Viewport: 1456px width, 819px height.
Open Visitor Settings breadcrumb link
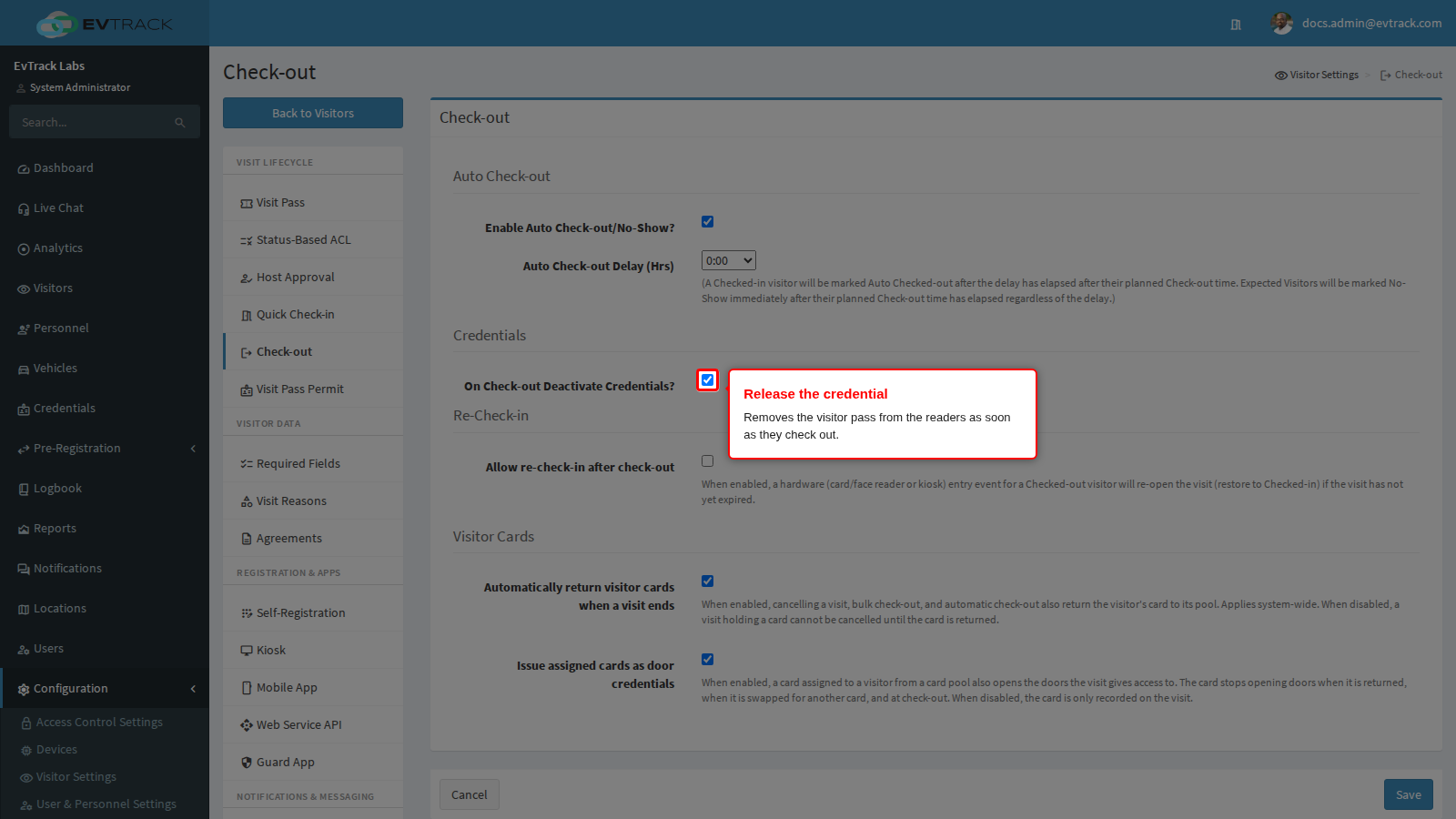1317,75
